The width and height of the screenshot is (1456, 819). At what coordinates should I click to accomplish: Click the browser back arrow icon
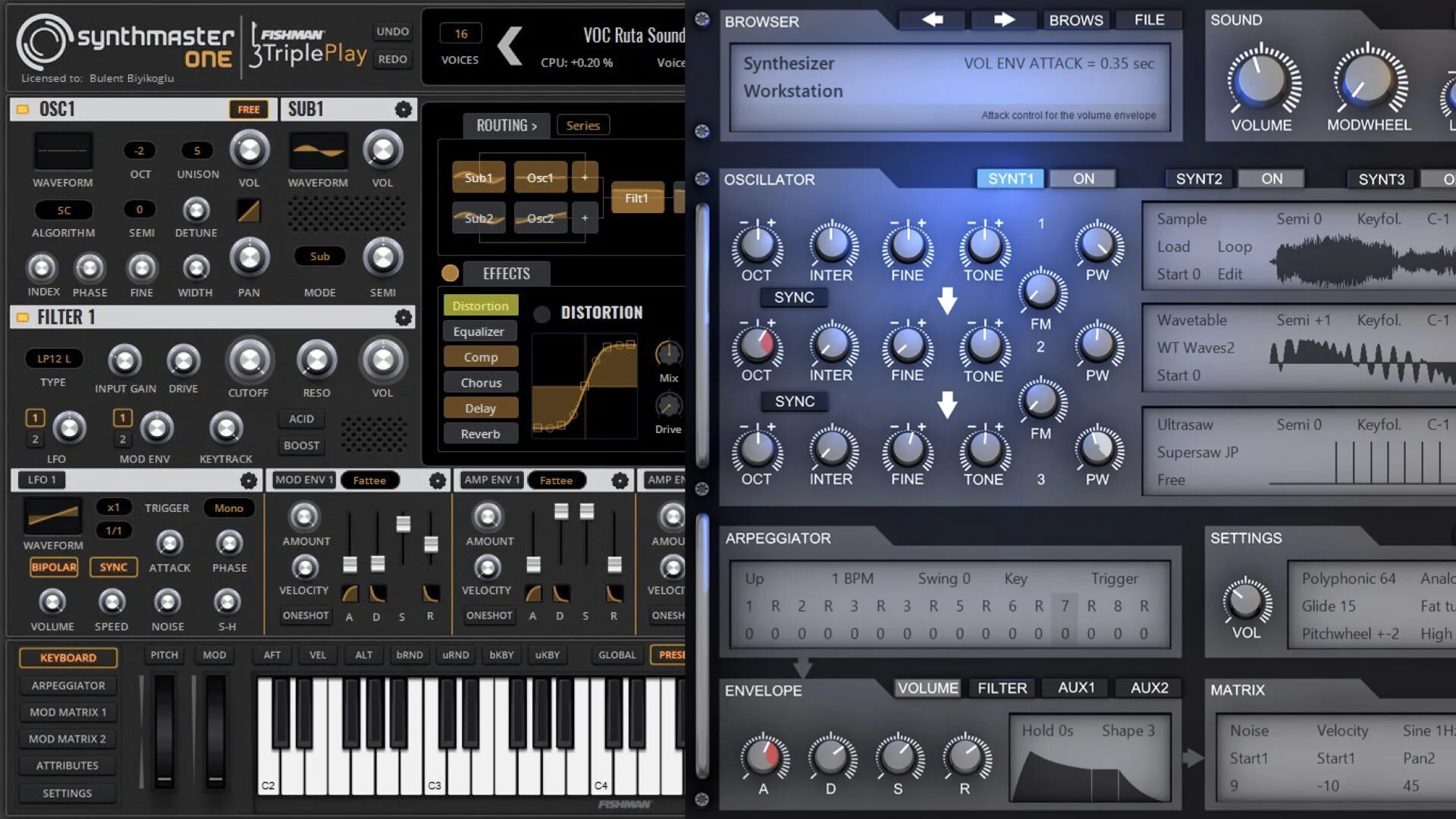pos(932,20)
